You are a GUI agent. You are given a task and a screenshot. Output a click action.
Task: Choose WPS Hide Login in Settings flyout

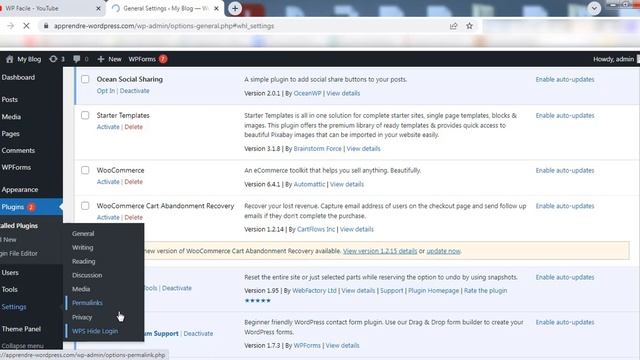95,331
